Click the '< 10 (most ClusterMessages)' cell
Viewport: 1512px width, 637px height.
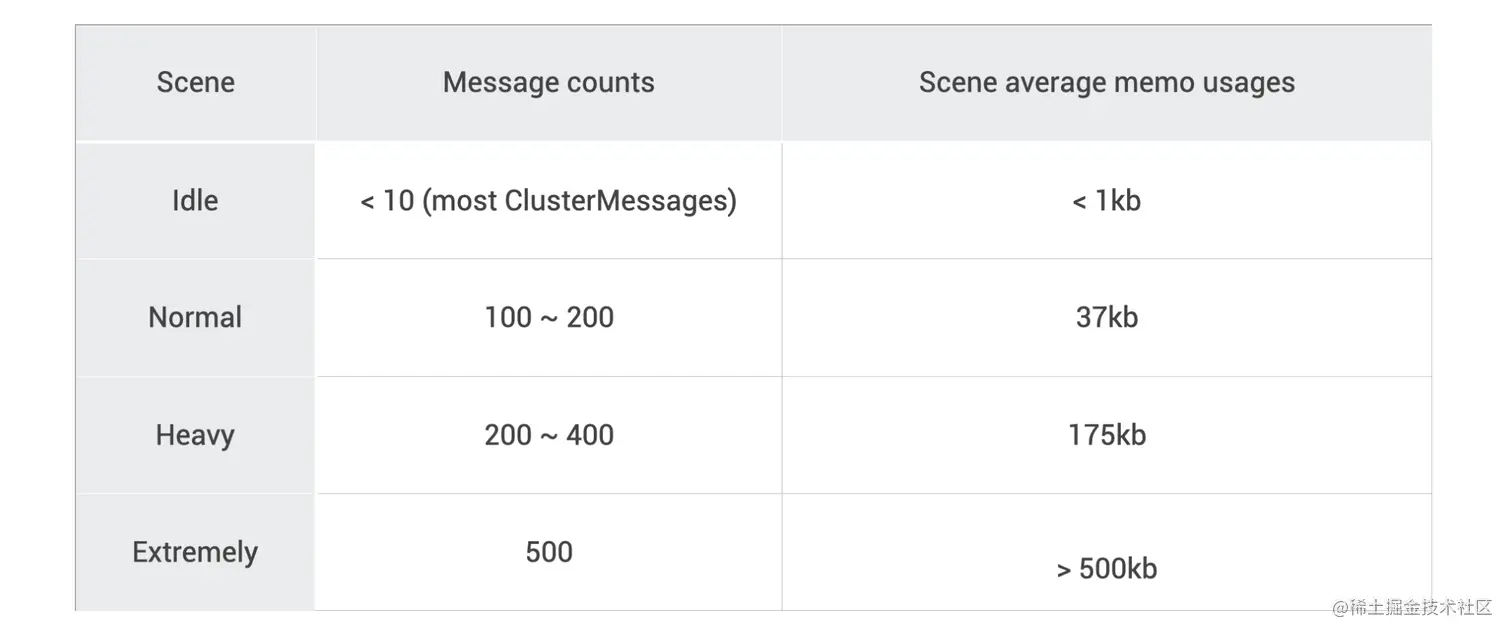click(x=548, y=200)
